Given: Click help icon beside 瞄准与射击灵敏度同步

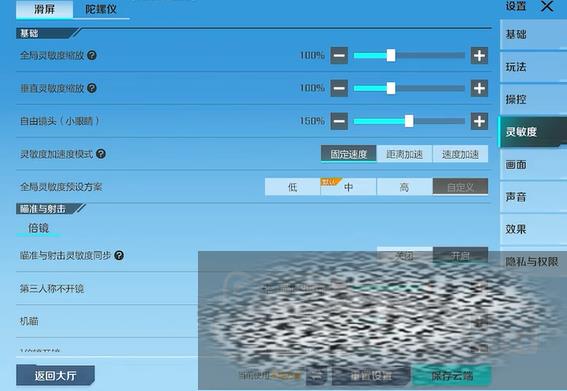Looking at the screenshot, I should [x=119, y=255].
